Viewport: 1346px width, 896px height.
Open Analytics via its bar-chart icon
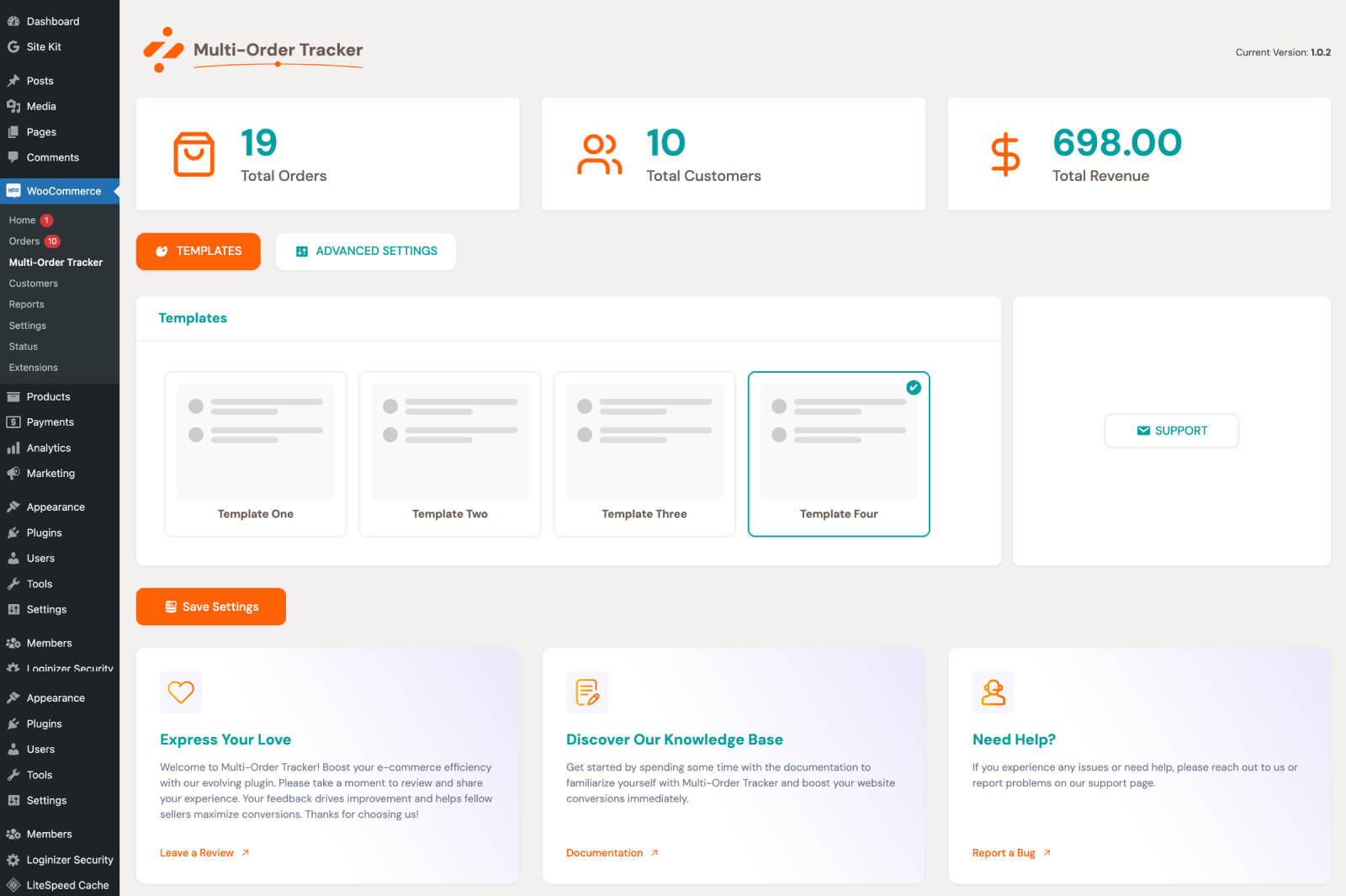[13, 448]
